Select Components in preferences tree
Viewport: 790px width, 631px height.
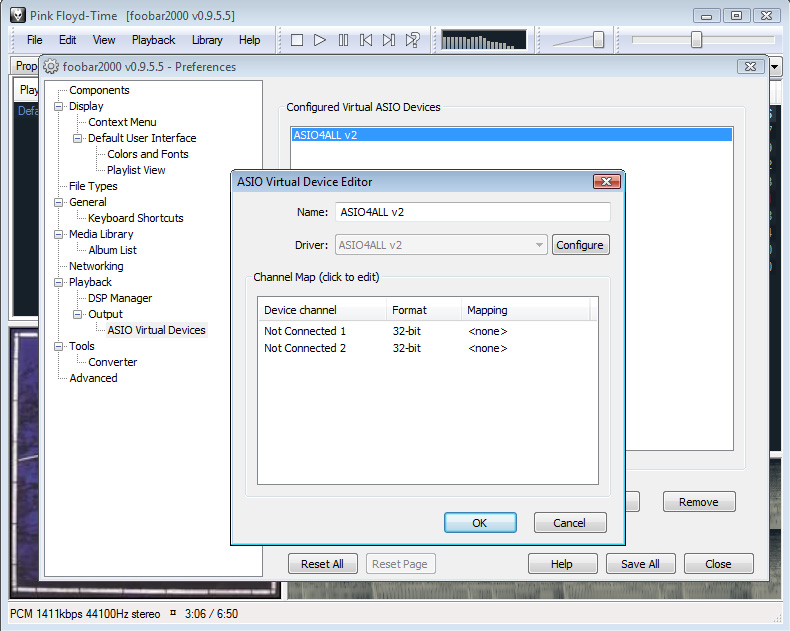pos(99,90)
